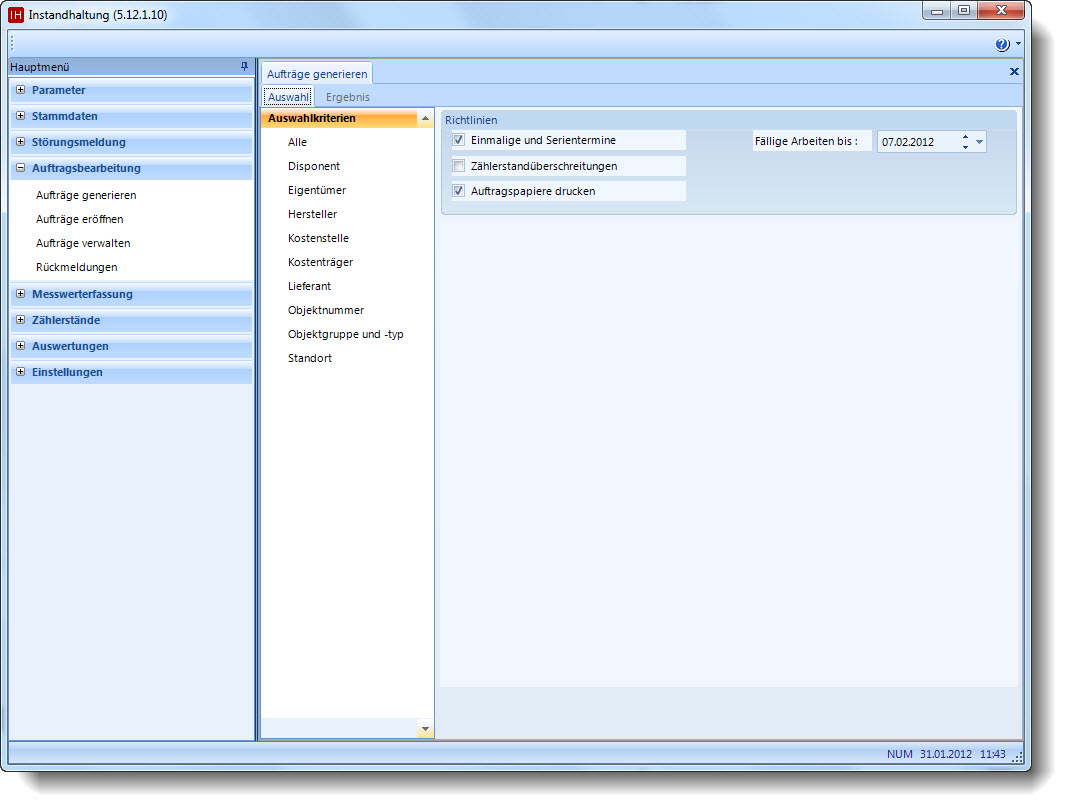This screenshot has height=812, width=1072.
Task: Close the Aufträge generieren tab with X
Action: 1014,72
